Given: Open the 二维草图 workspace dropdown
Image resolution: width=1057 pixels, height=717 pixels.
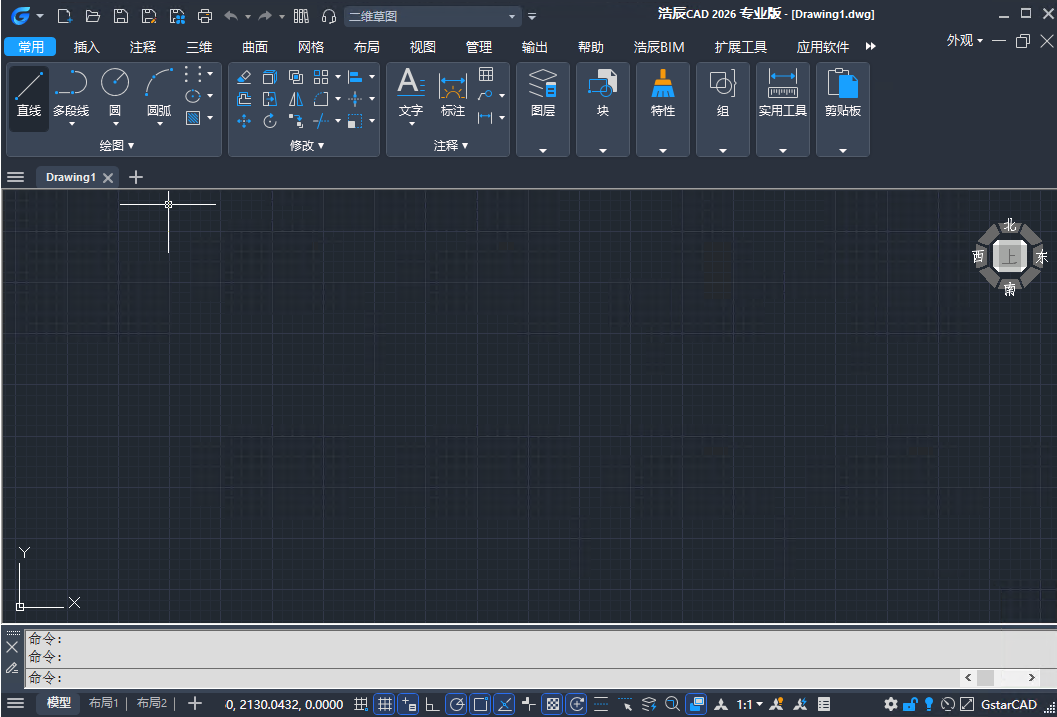Looking at the screenshot, I should pyautogui.click(x=433, y=16).
